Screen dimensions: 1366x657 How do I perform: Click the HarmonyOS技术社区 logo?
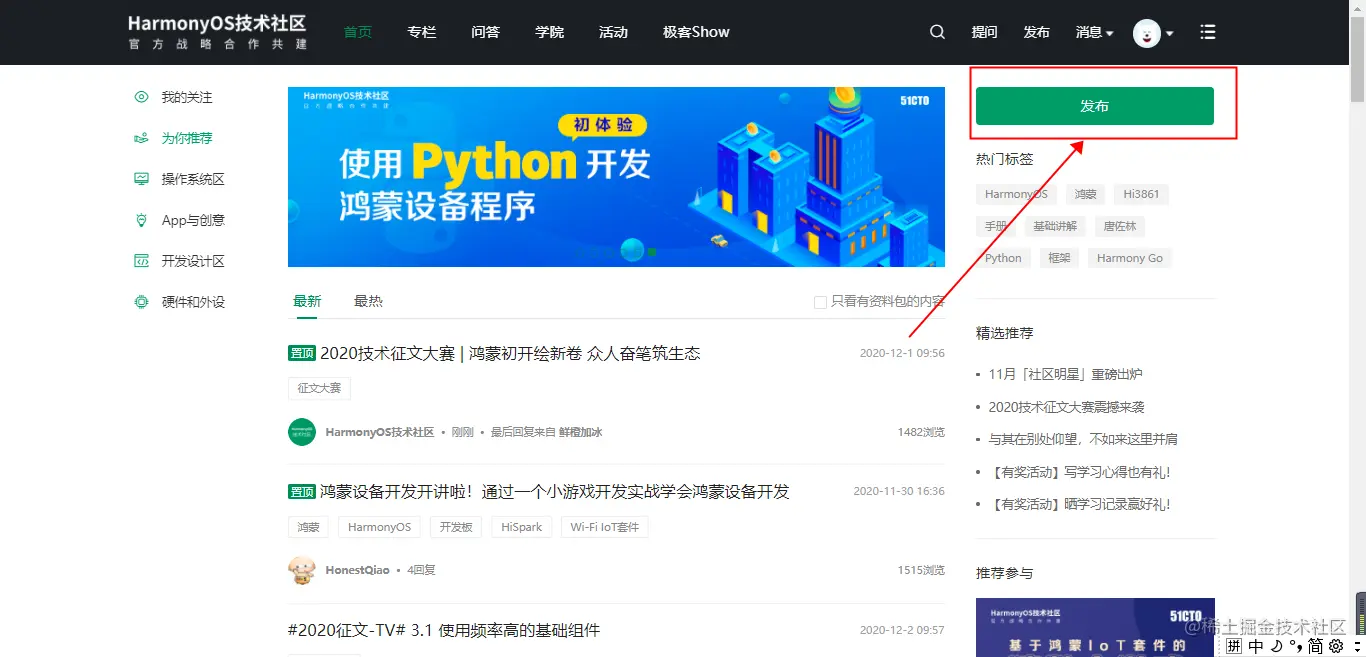coord(217,32)
